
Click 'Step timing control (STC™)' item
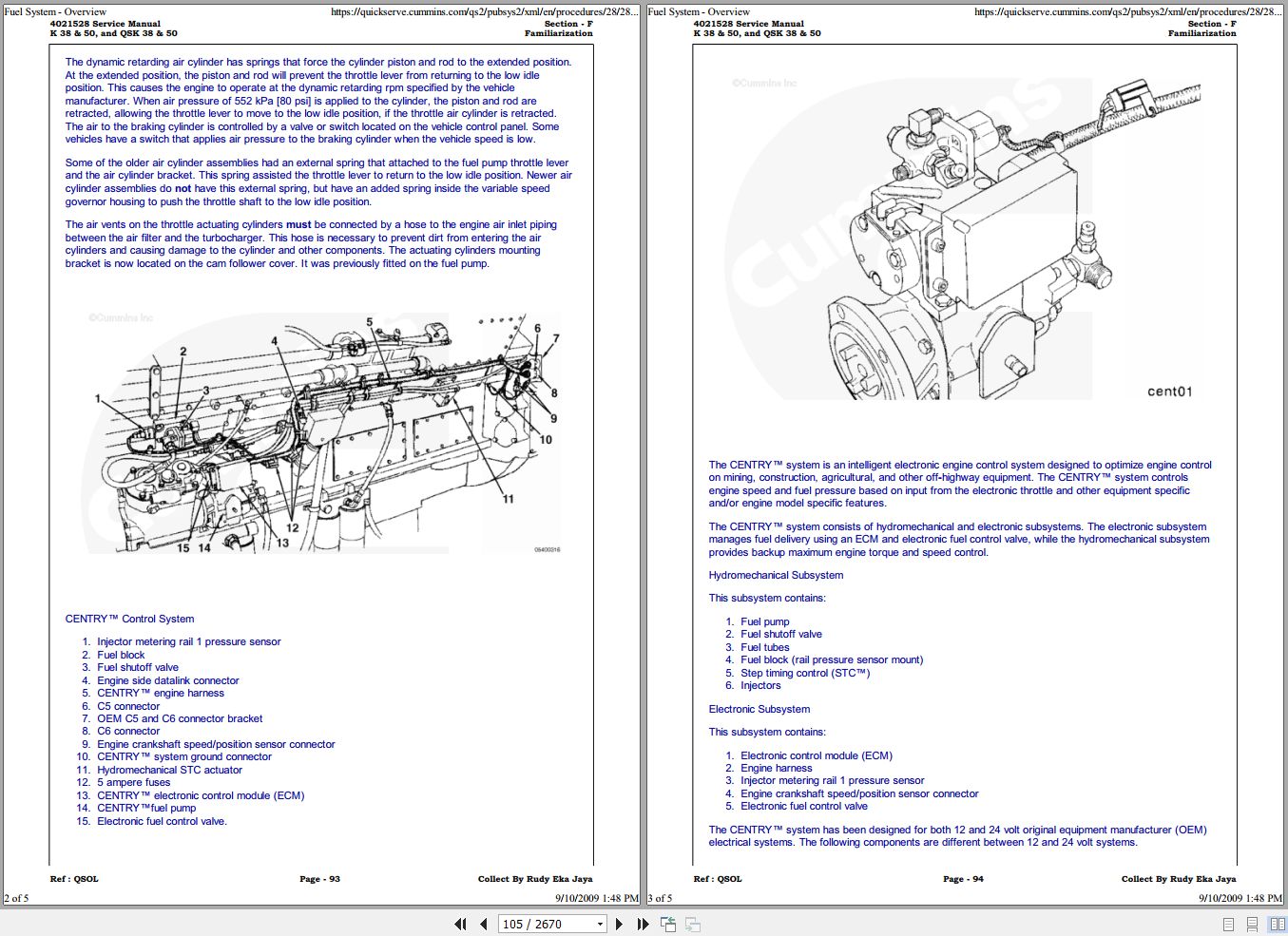click(805, 673)
